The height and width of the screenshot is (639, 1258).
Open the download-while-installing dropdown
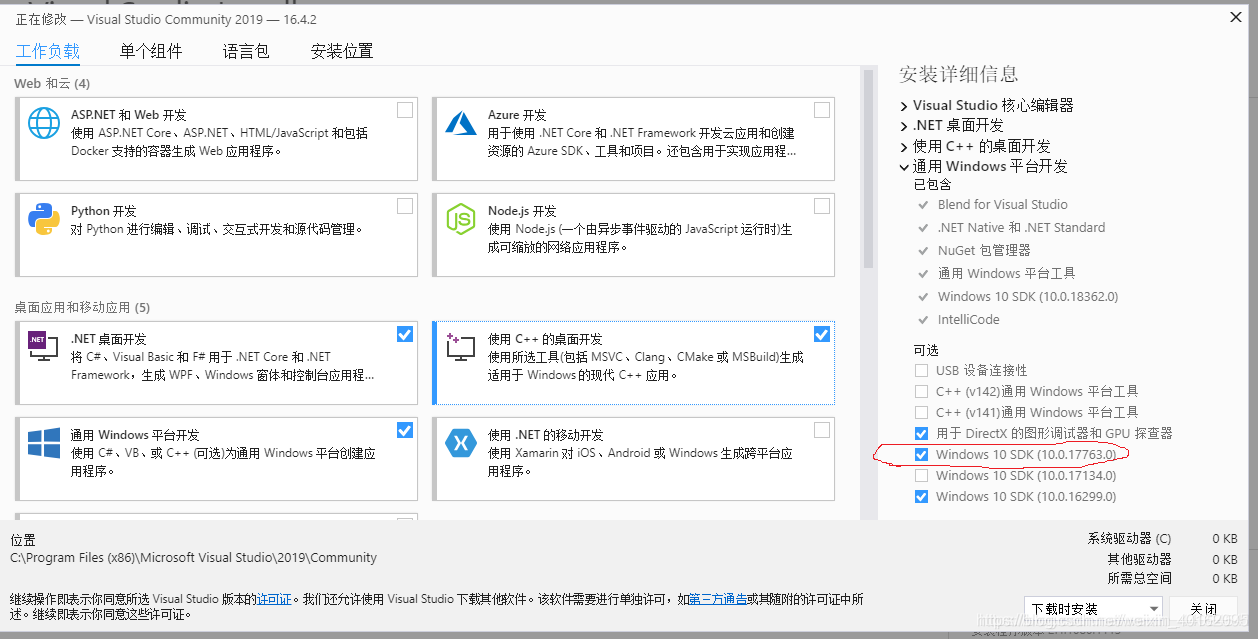click(1093, 608)
